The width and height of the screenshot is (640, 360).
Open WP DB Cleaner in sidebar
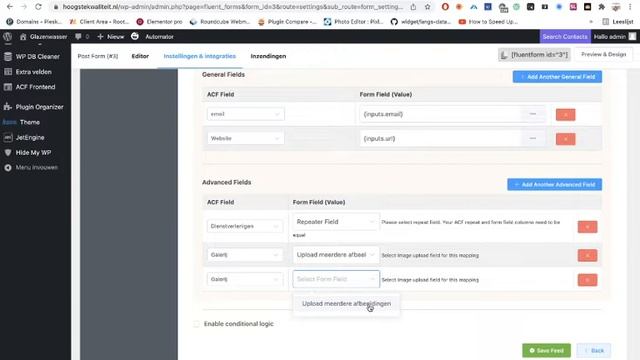click(x=32, y=56)
